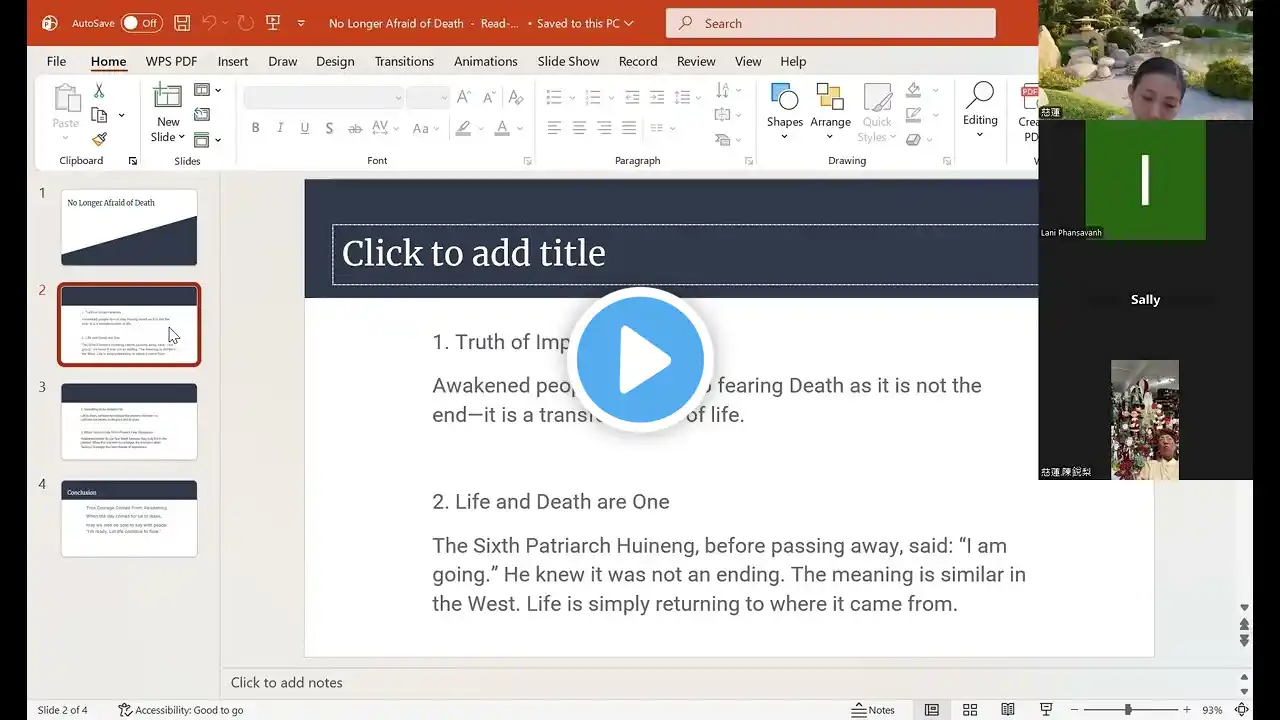The image size is (1280, 720).
Task: Click the Accessibility: Good to go status
Action: tap(181, 710)
